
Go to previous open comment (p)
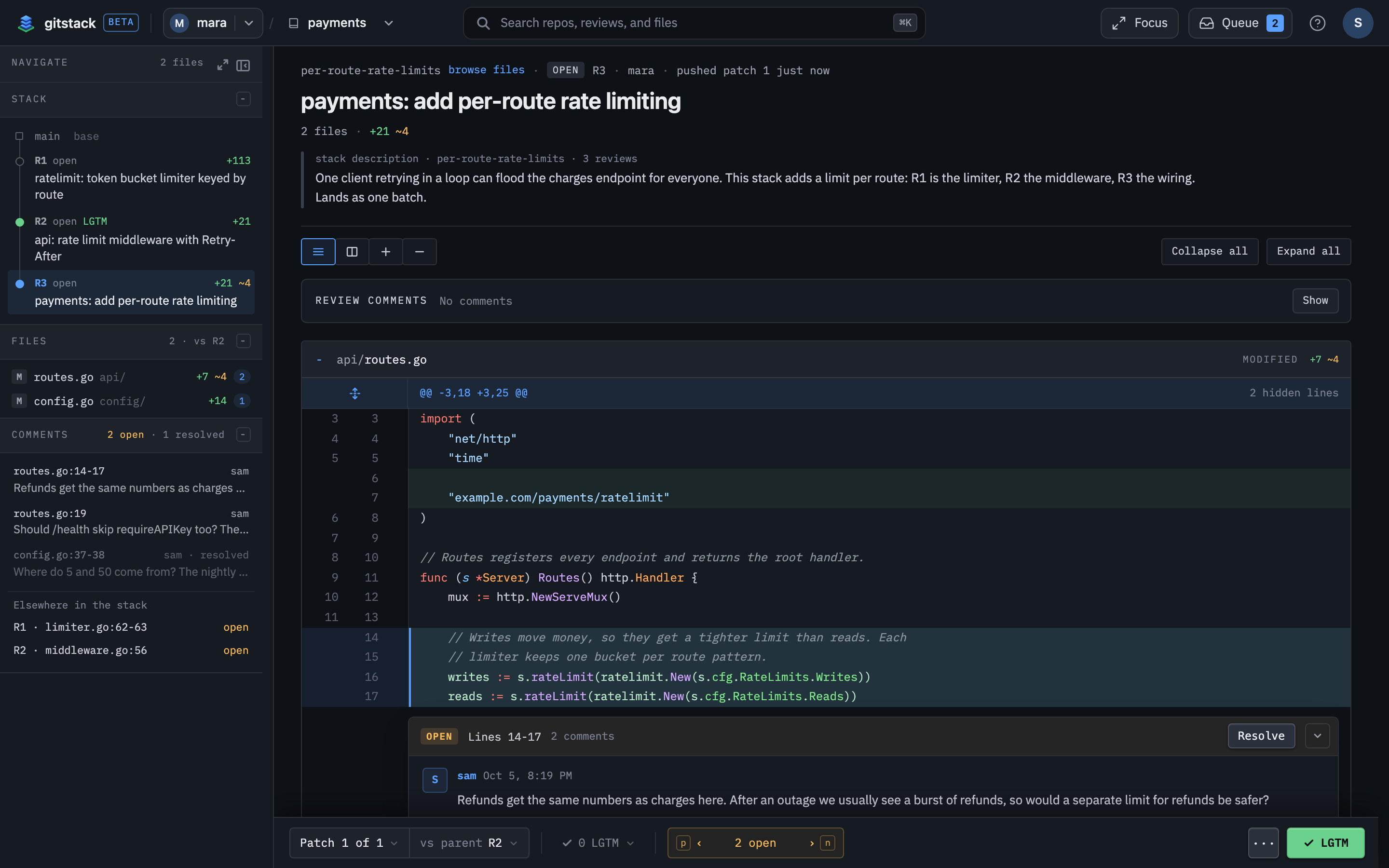(x=691, y=843)
